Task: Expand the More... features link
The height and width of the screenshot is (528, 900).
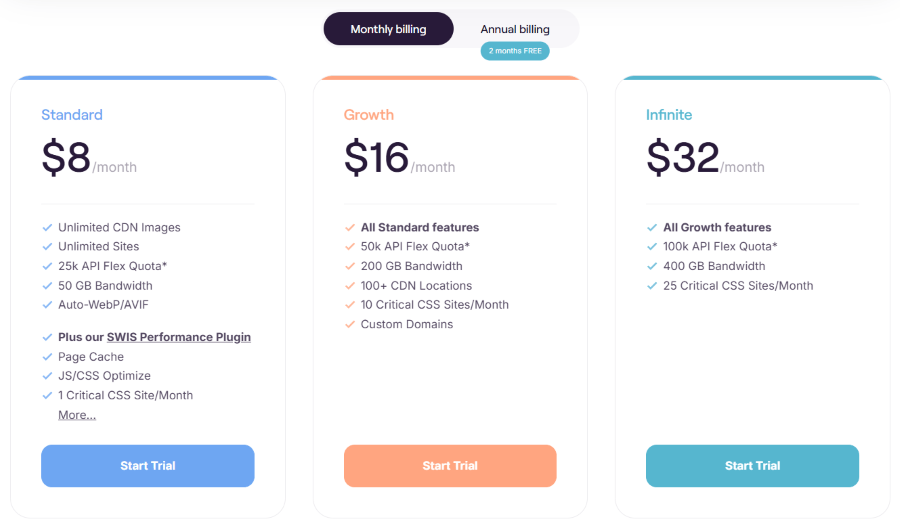Action: [77, 415]
